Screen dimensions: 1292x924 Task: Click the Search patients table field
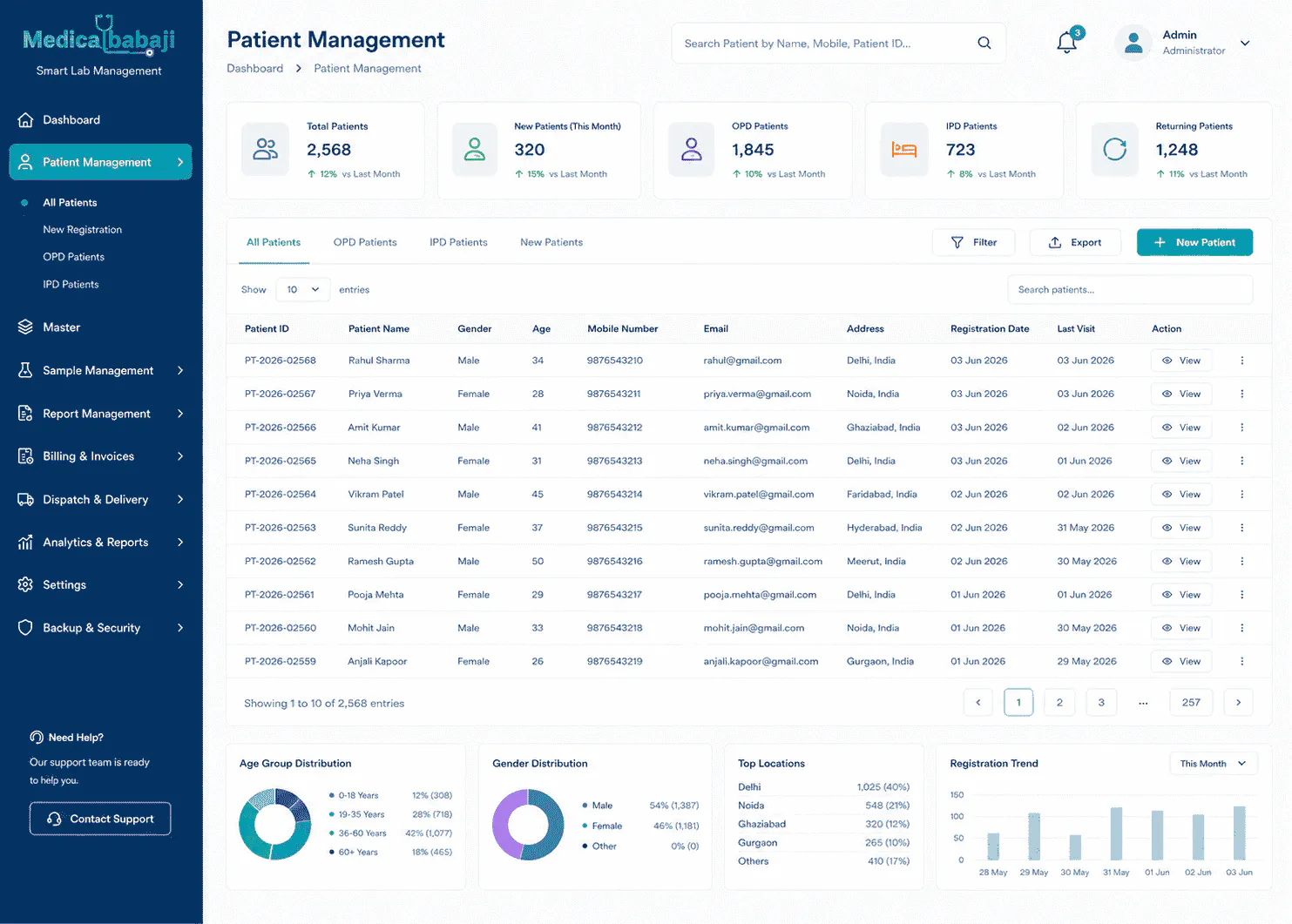click(x=1130, y=289)
